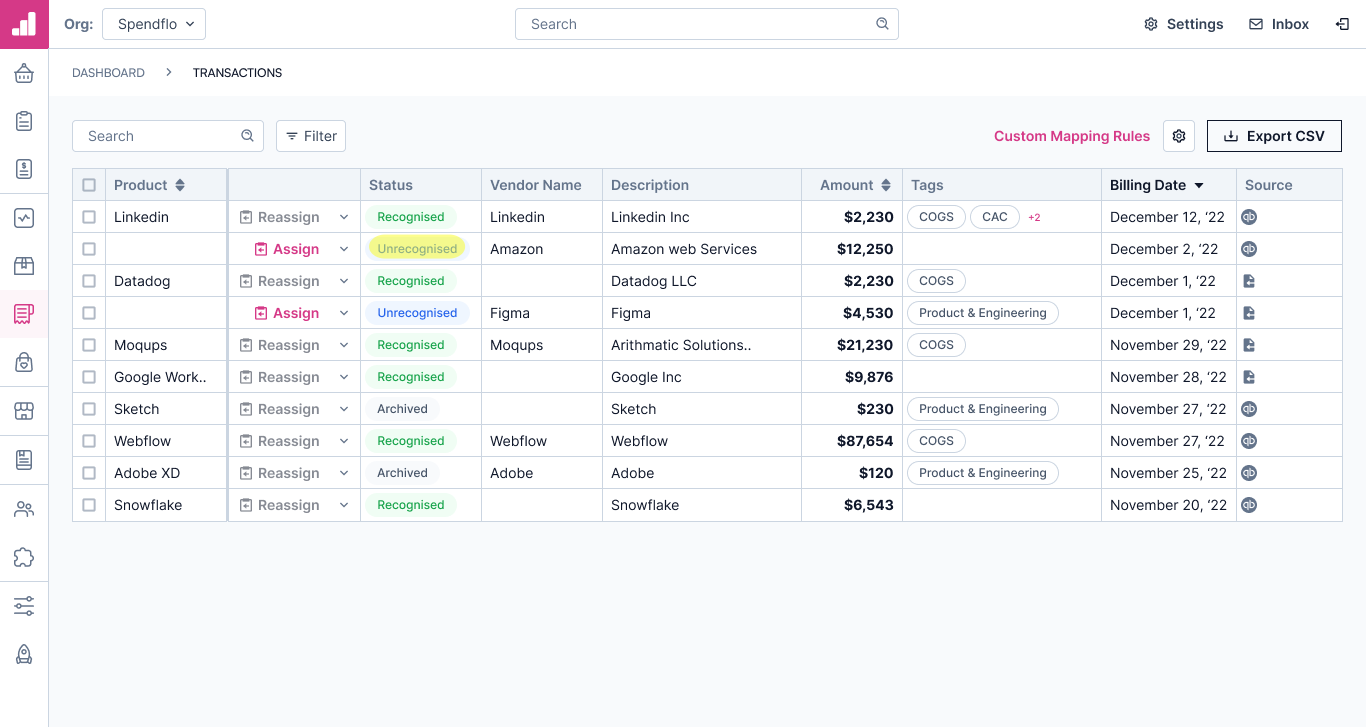Open the analytics chart sidebar icon
This screenshot has height=727, width=1366.
click(24, 218)
